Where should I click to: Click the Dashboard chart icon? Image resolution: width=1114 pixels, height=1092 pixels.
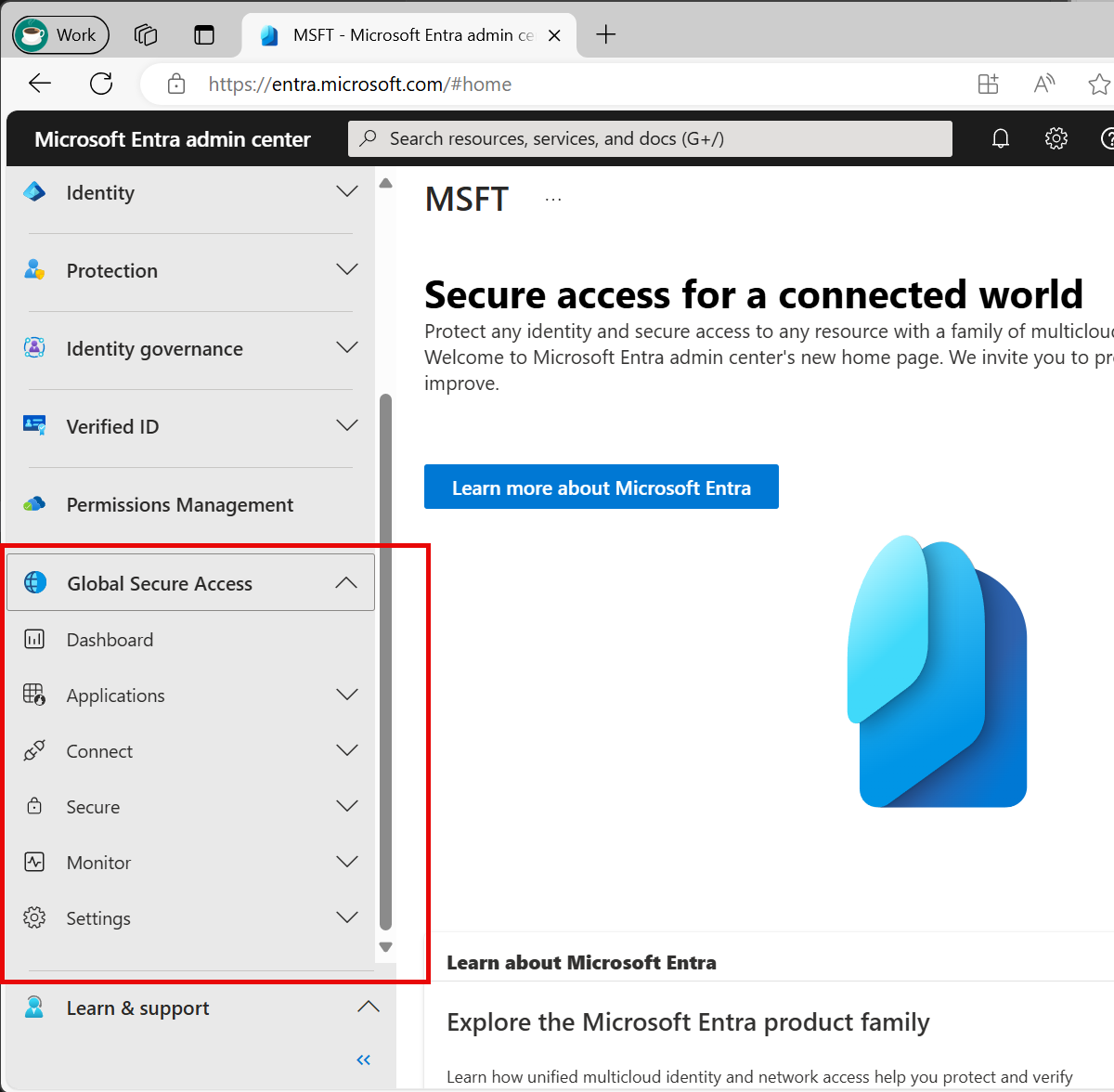34,639
